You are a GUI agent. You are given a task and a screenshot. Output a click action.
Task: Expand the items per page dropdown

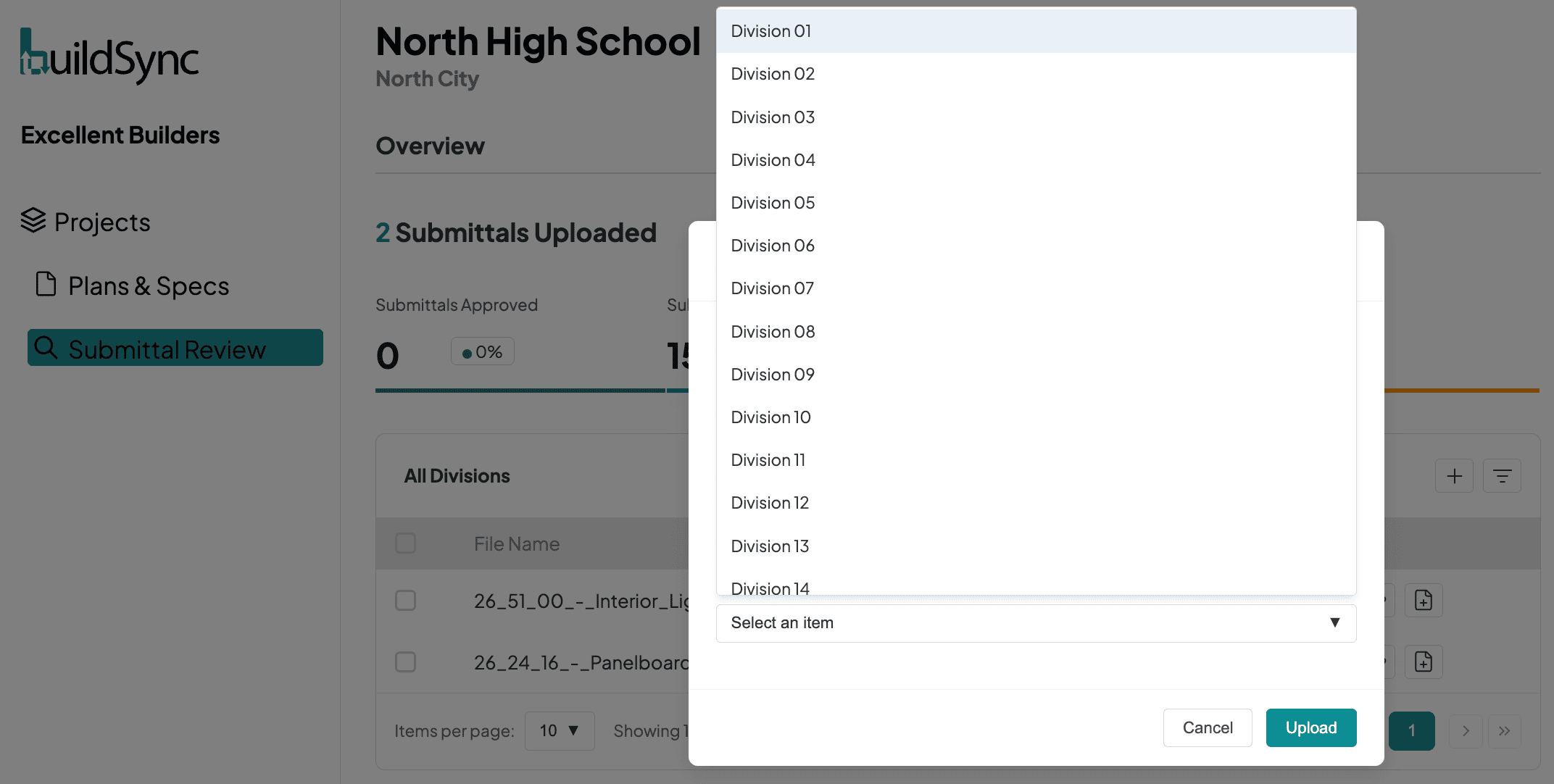point(559,731)
